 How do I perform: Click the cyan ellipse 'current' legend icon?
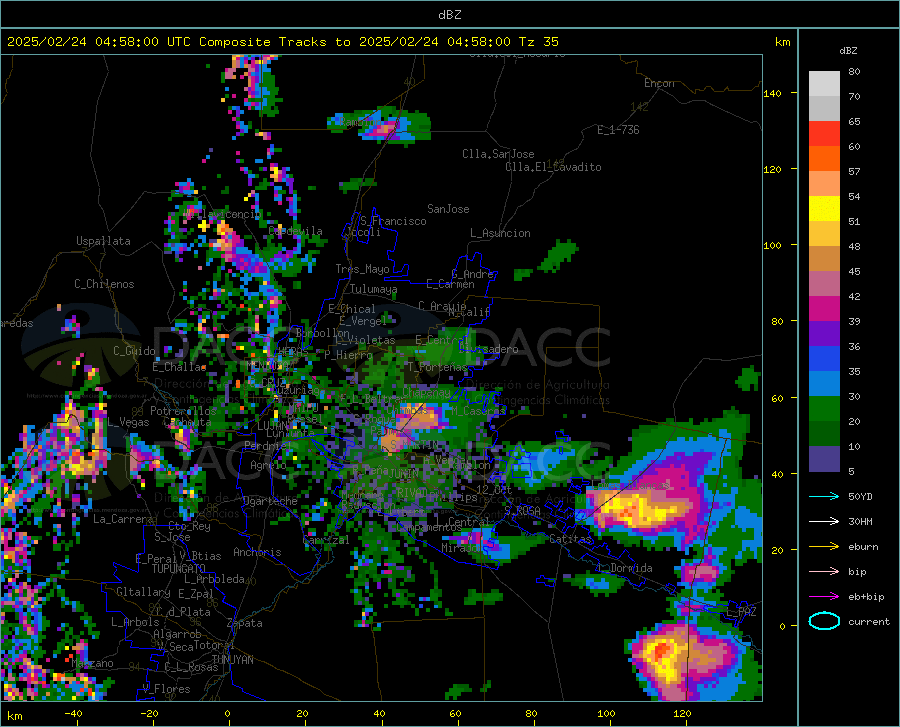tap(824, 621)
